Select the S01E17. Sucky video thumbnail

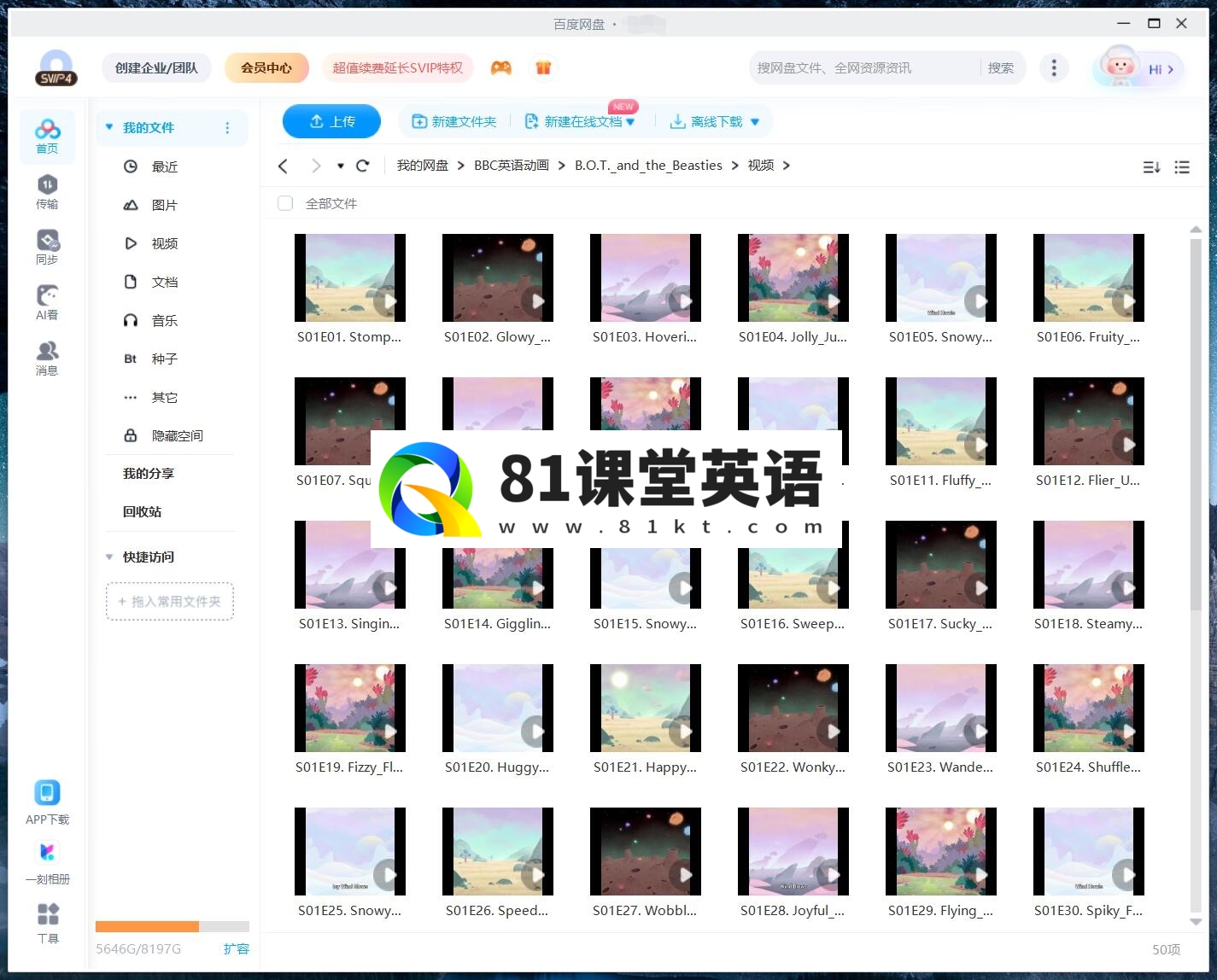[x=941, y=564]
